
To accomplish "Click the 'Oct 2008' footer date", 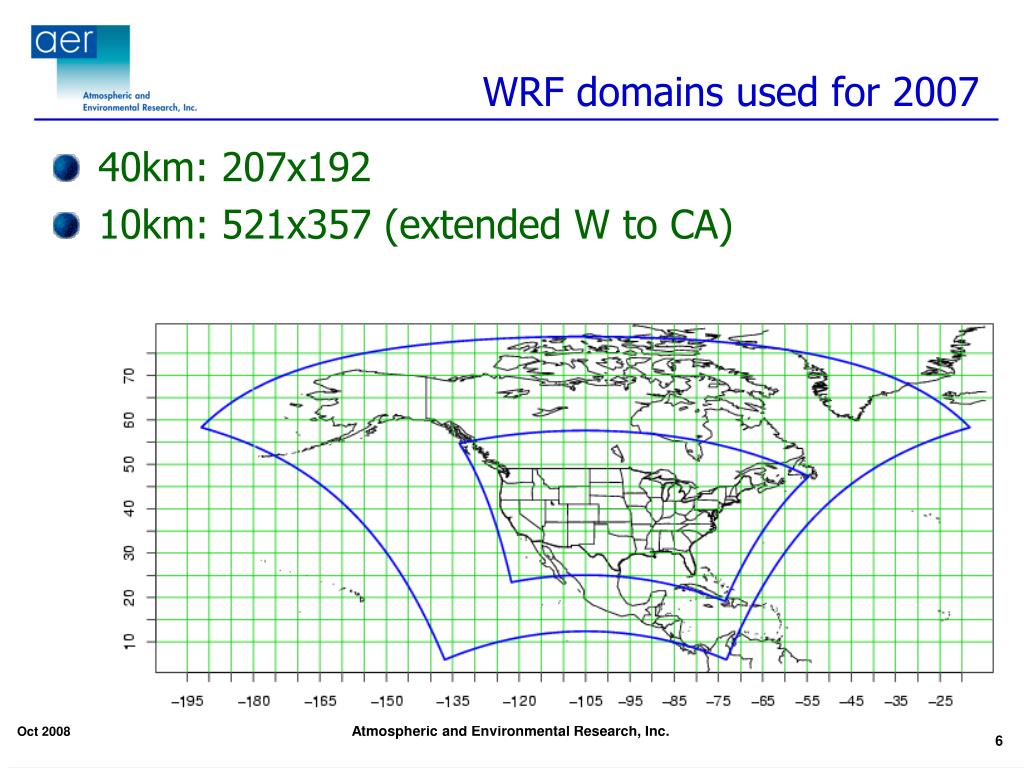I will coord(44,731).
